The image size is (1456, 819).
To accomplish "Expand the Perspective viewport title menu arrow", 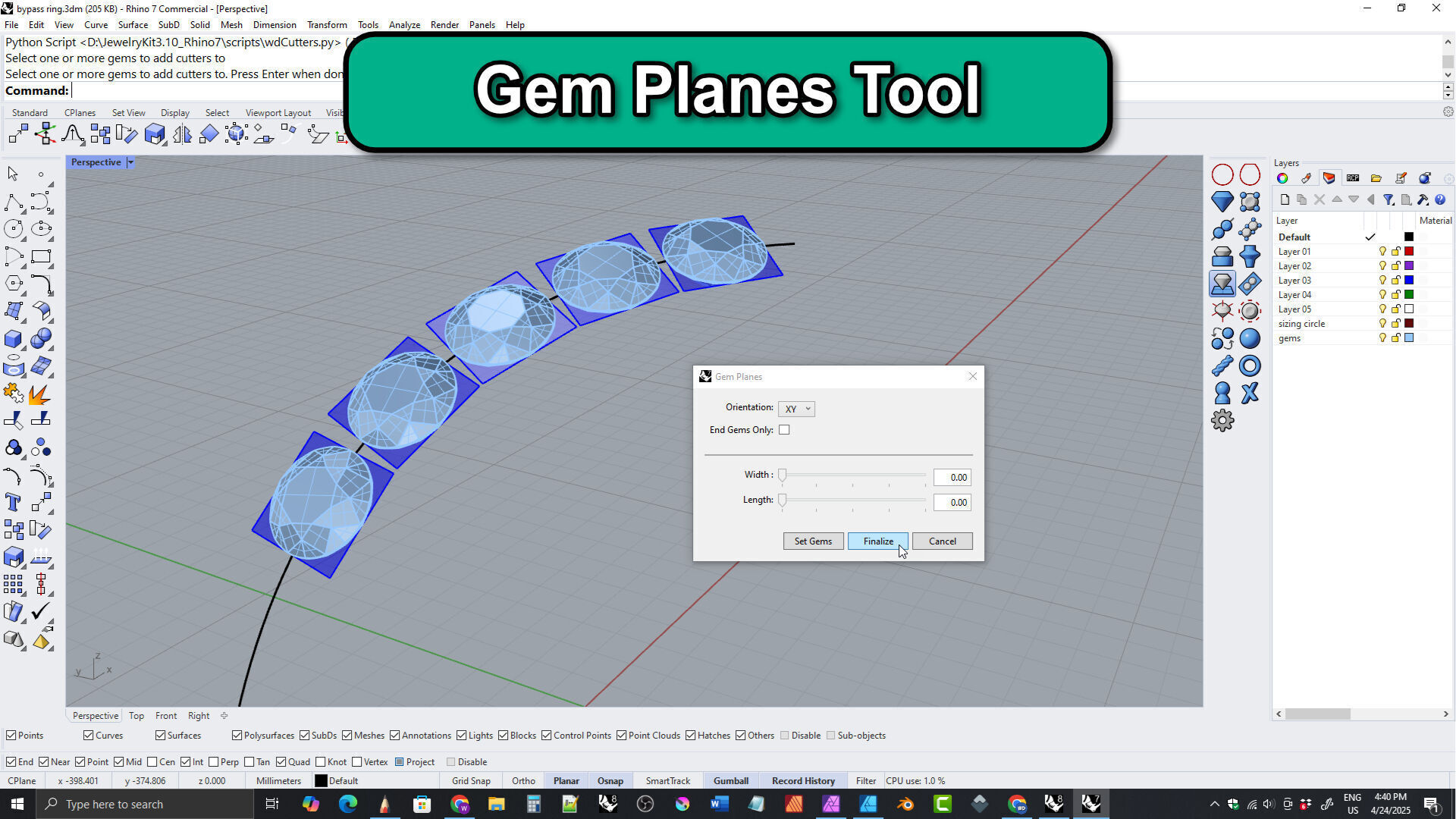I will click(130, 162).
